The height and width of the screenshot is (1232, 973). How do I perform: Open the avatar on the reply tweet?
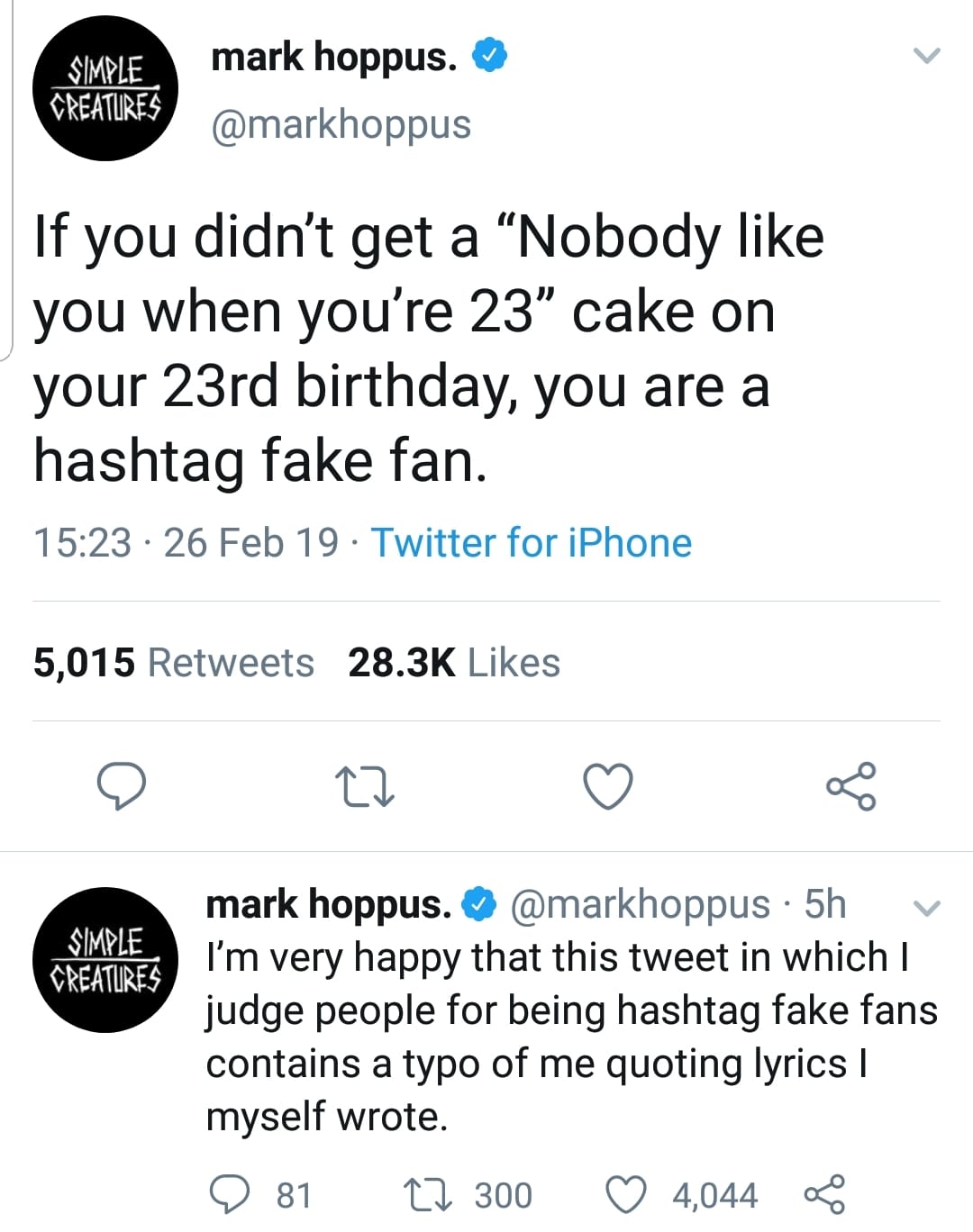point(105,960)
